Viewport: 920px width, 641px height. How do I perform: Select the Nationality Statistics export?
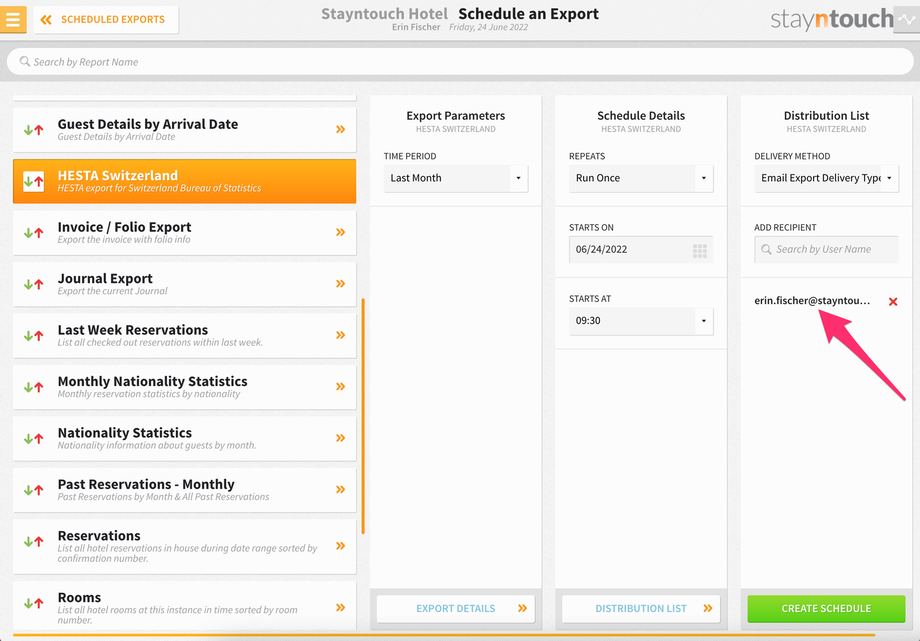[x=184, y=438]
